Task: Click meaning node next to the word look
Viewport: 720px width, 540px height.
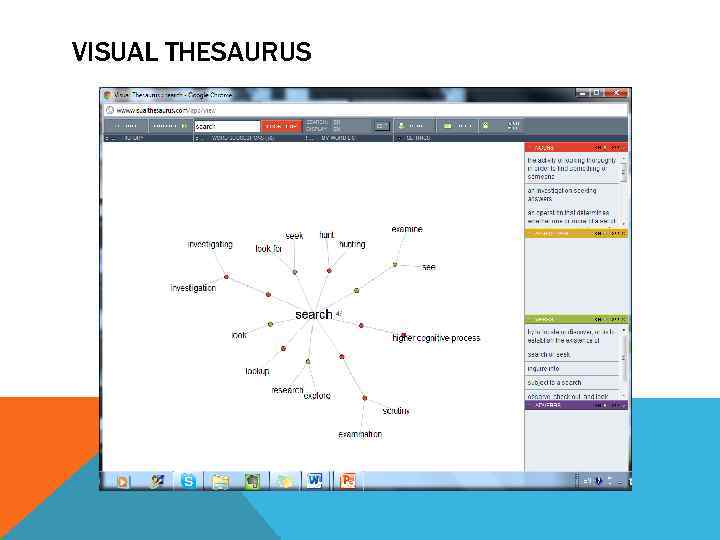Action: (x=270, y=324)
